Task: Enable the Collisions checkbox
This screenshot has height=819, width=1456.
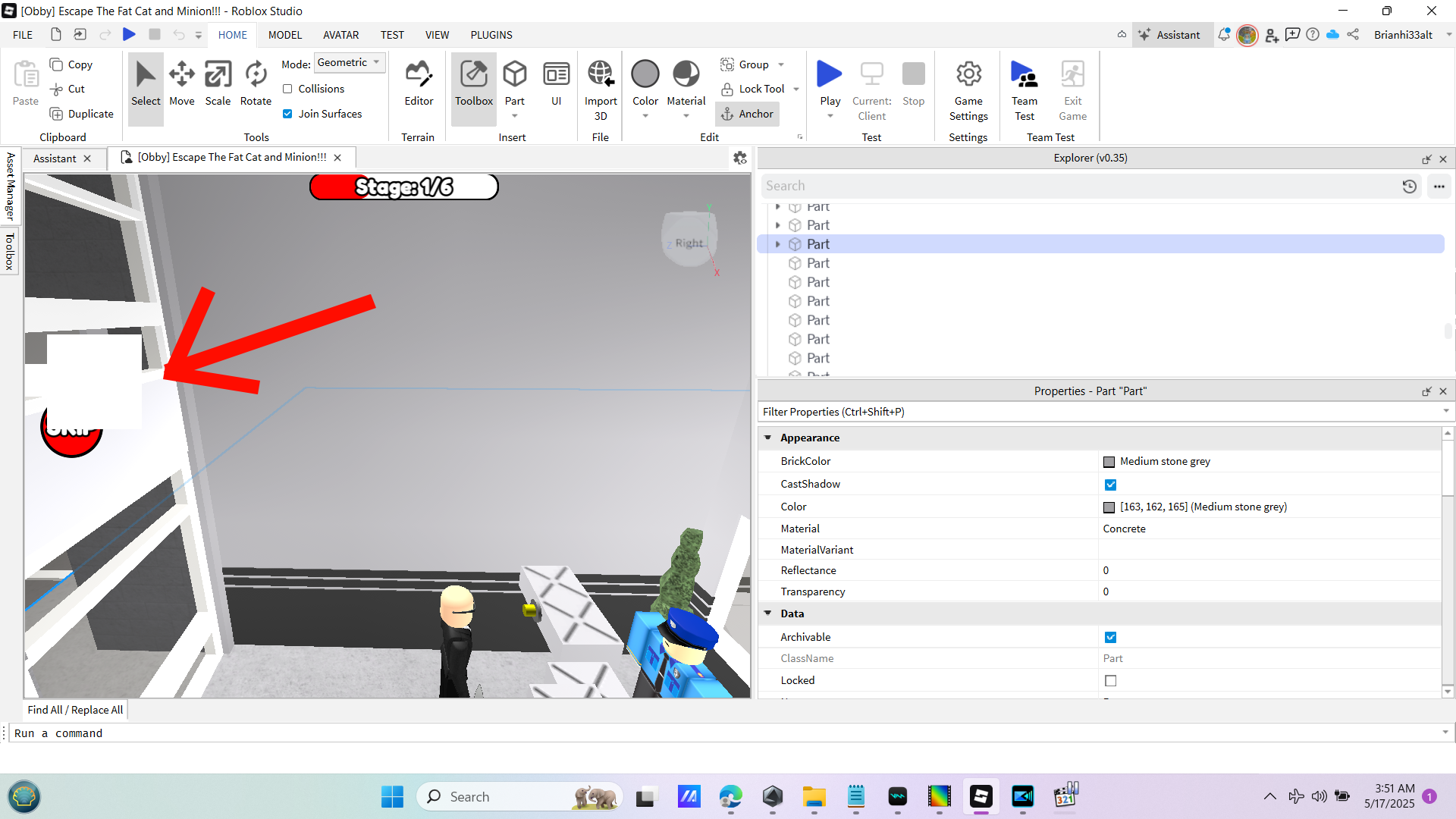Action: tap(288, 89)
